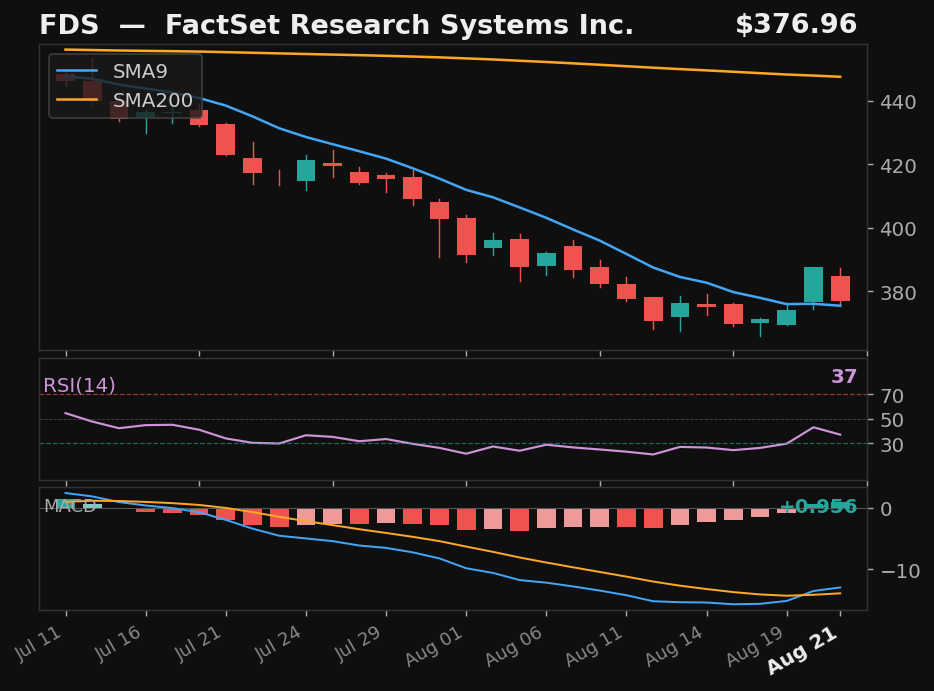Click the MACD 0 axis label
Screen dimensions: 934x691
(x=886, y=509)
